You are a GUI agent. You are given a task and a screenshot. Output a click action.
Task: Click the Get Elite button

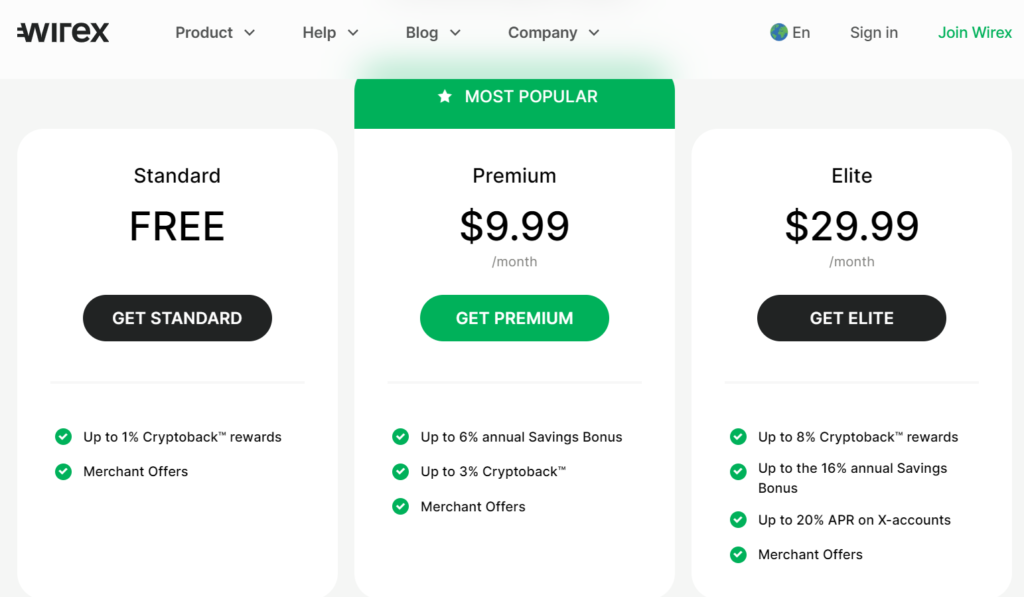[852, 318]
